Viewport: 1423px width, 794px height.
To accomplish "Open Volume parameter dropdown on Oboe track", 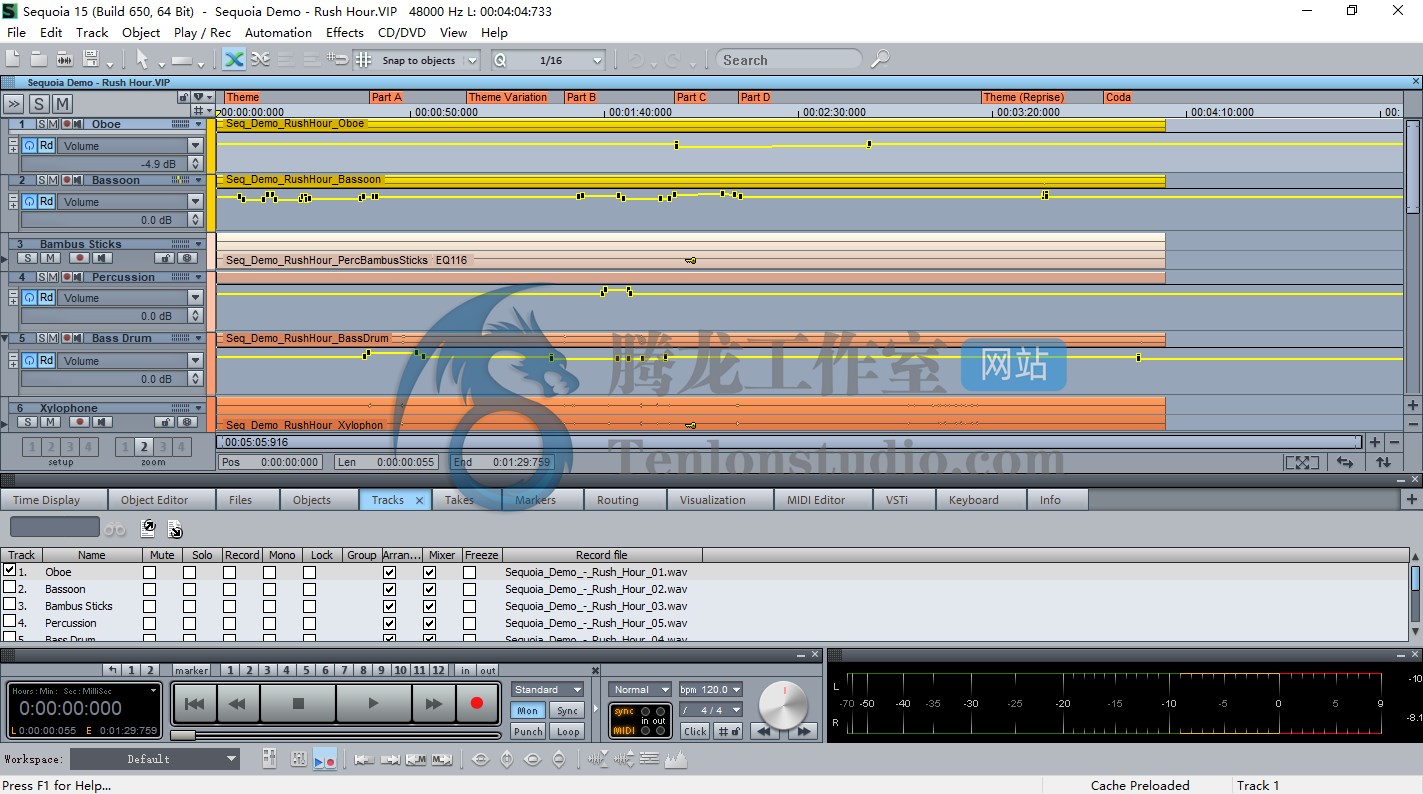I will click(196, 146).
